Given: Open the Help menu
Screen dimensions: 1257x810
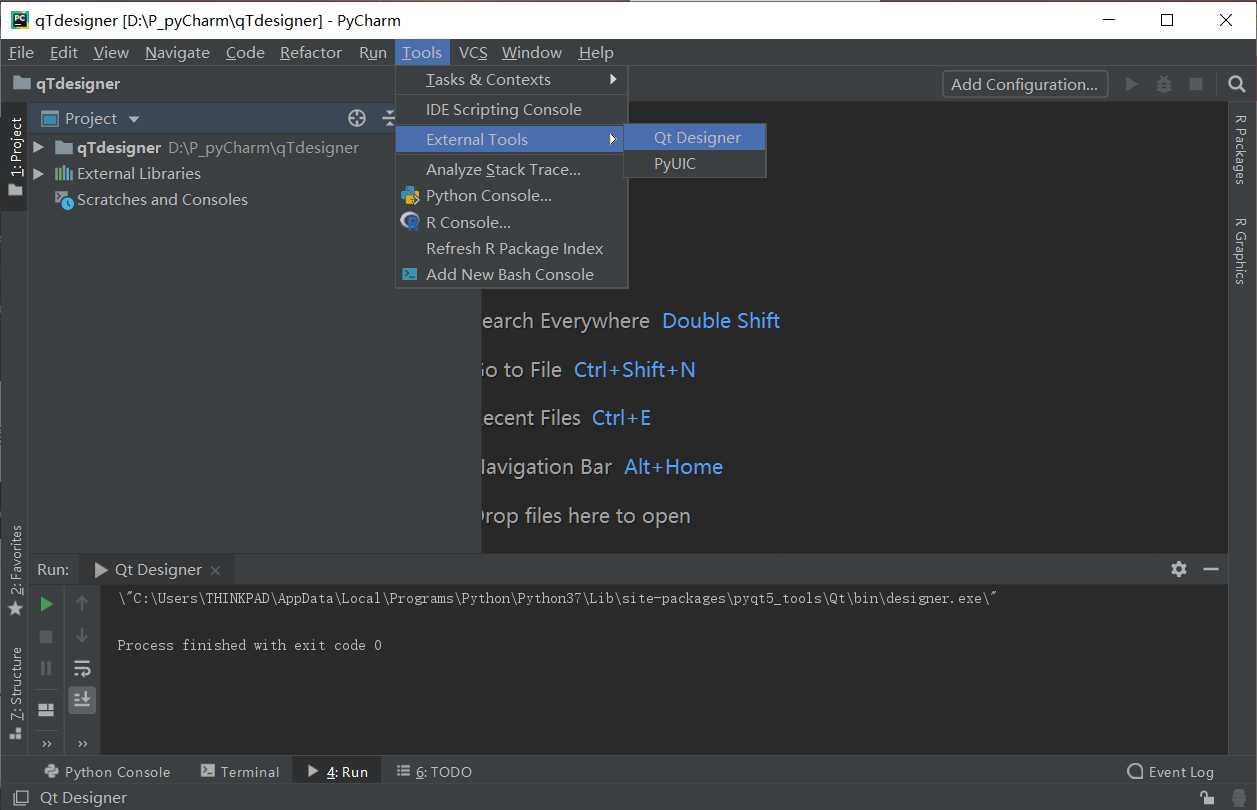Looking at the screenshot, I should tap(596, 53).
